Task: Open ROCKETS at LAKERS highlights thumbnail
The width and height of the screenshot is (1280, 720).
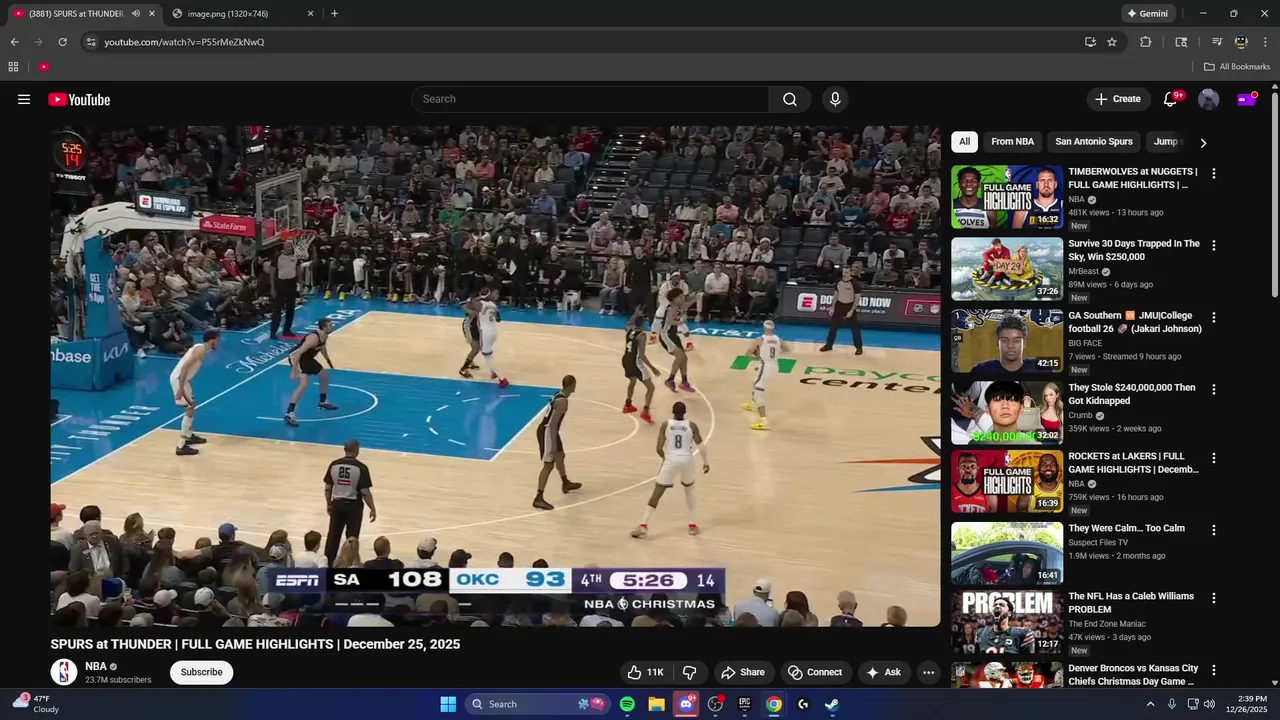Action: tap(1007, 481)
